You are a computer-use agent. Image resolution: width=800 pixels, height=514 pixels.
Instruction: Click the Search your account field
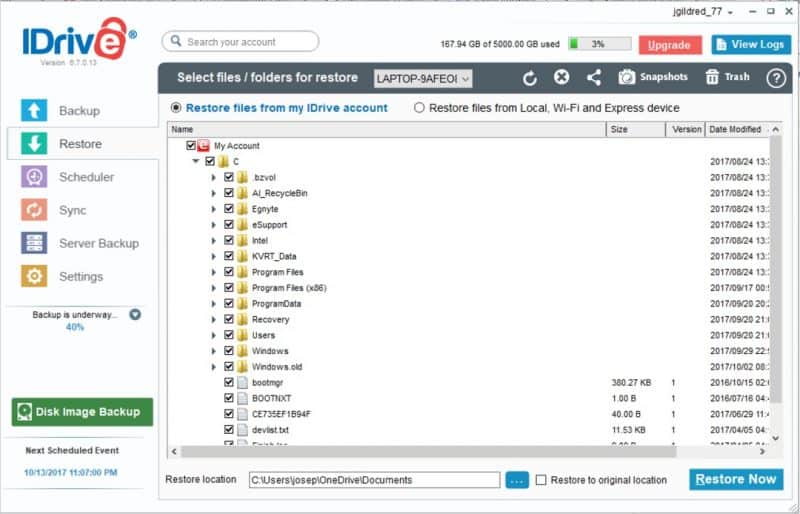(x=240, y=41)
